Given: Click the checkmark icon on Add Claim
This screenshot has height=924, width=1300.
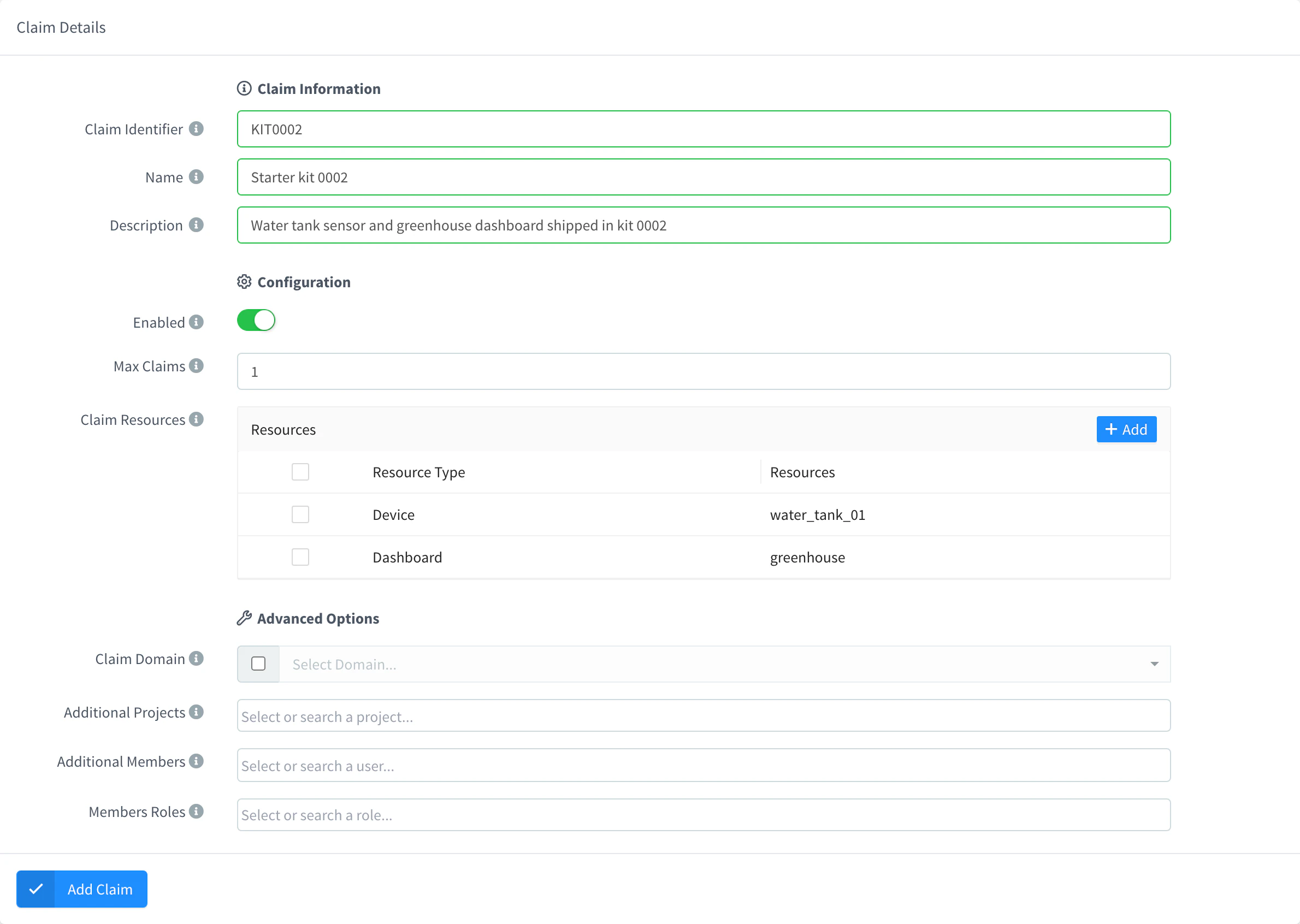Looking at the screenshot, I should tap(36, 889).
